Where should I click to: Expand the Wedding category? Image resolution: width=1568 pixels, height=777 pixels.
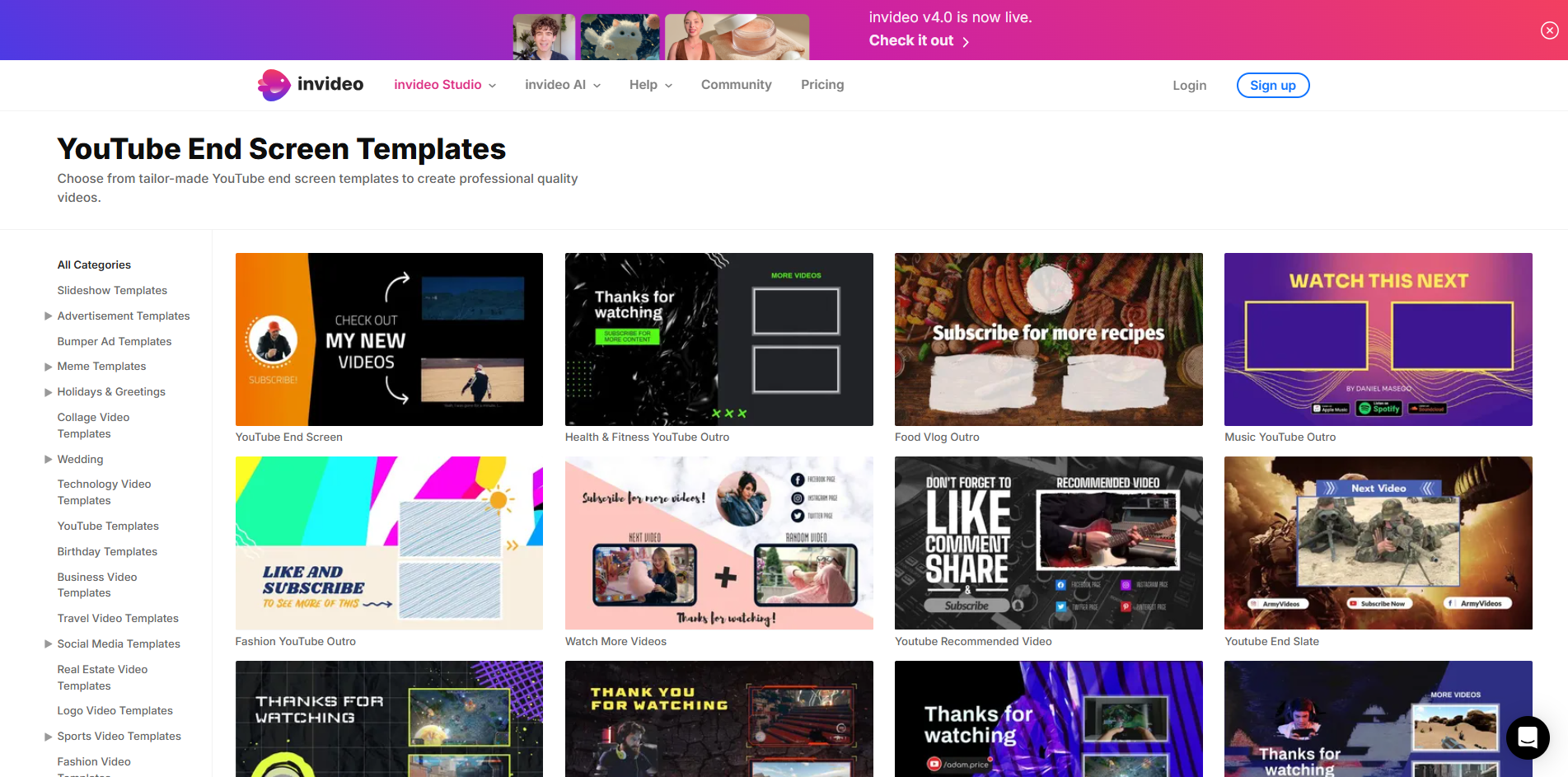click(x=48, y=459)
